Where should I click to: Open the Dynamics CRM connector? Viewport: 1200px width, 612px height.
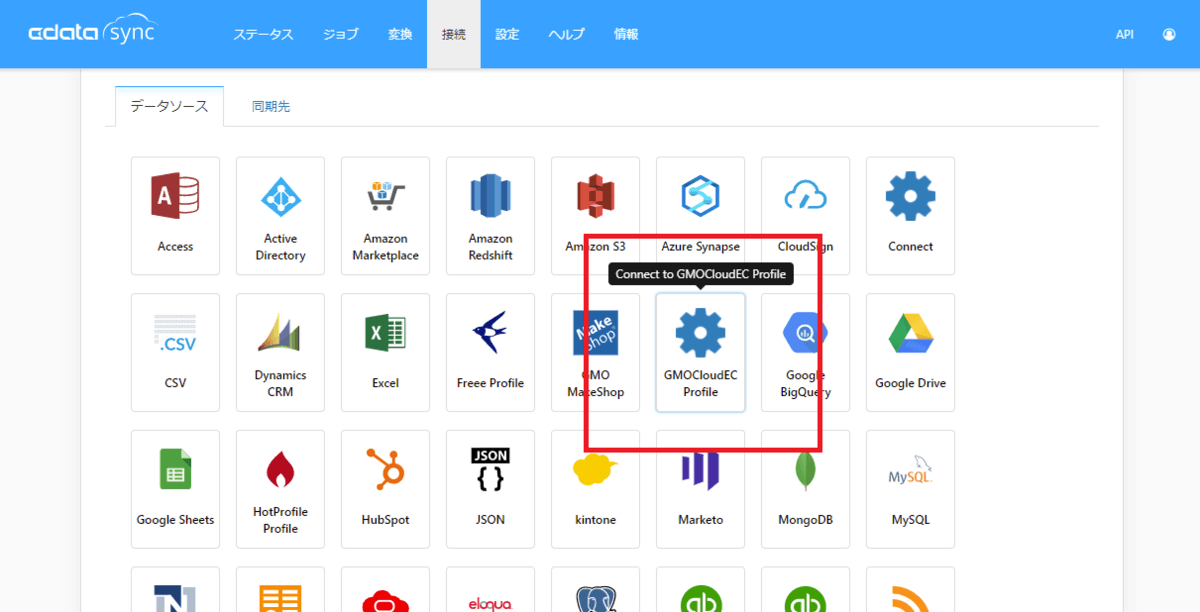point(280,352)
